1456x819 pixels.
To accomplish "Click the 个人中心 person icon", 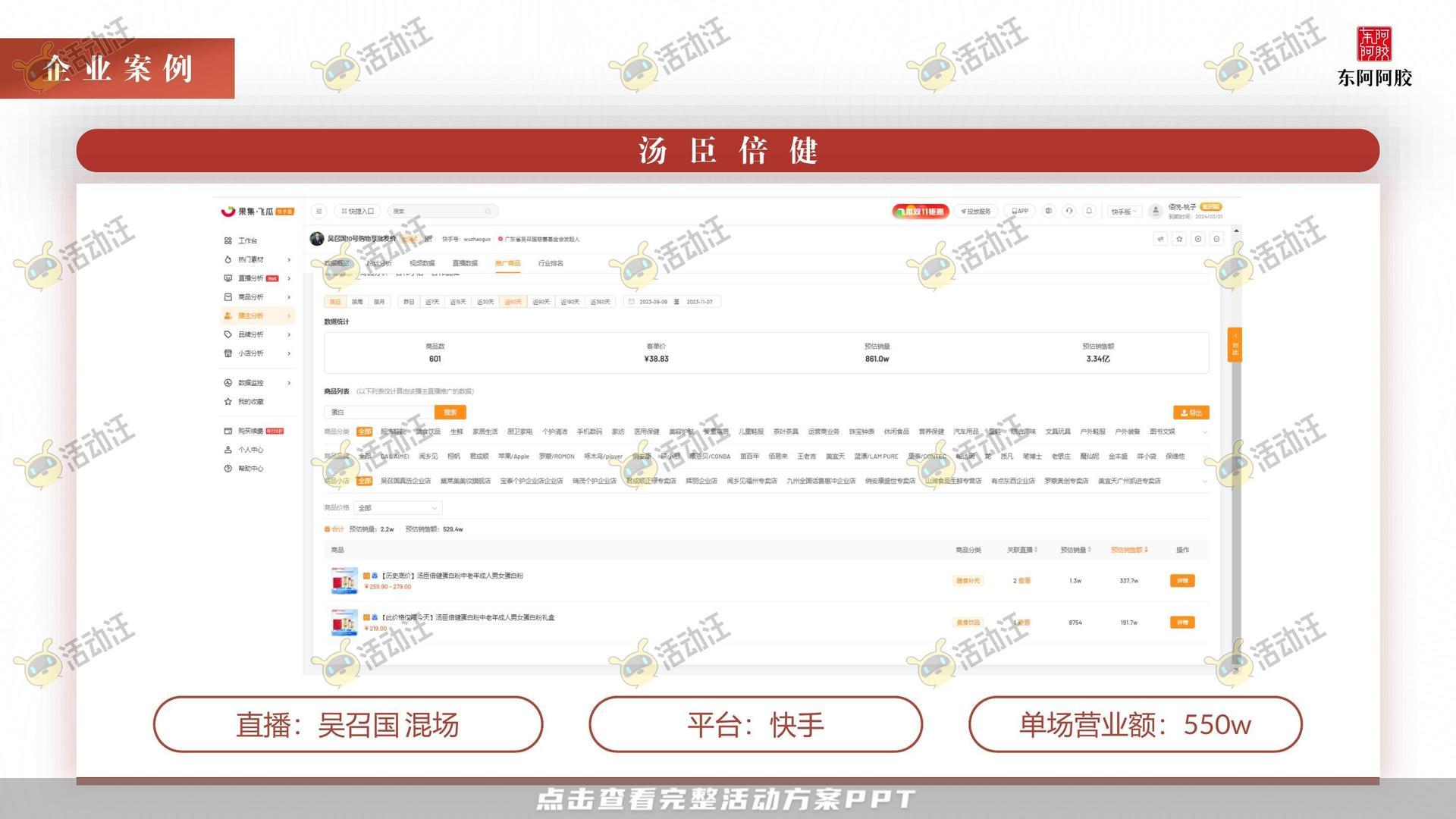I will (227, 450).
